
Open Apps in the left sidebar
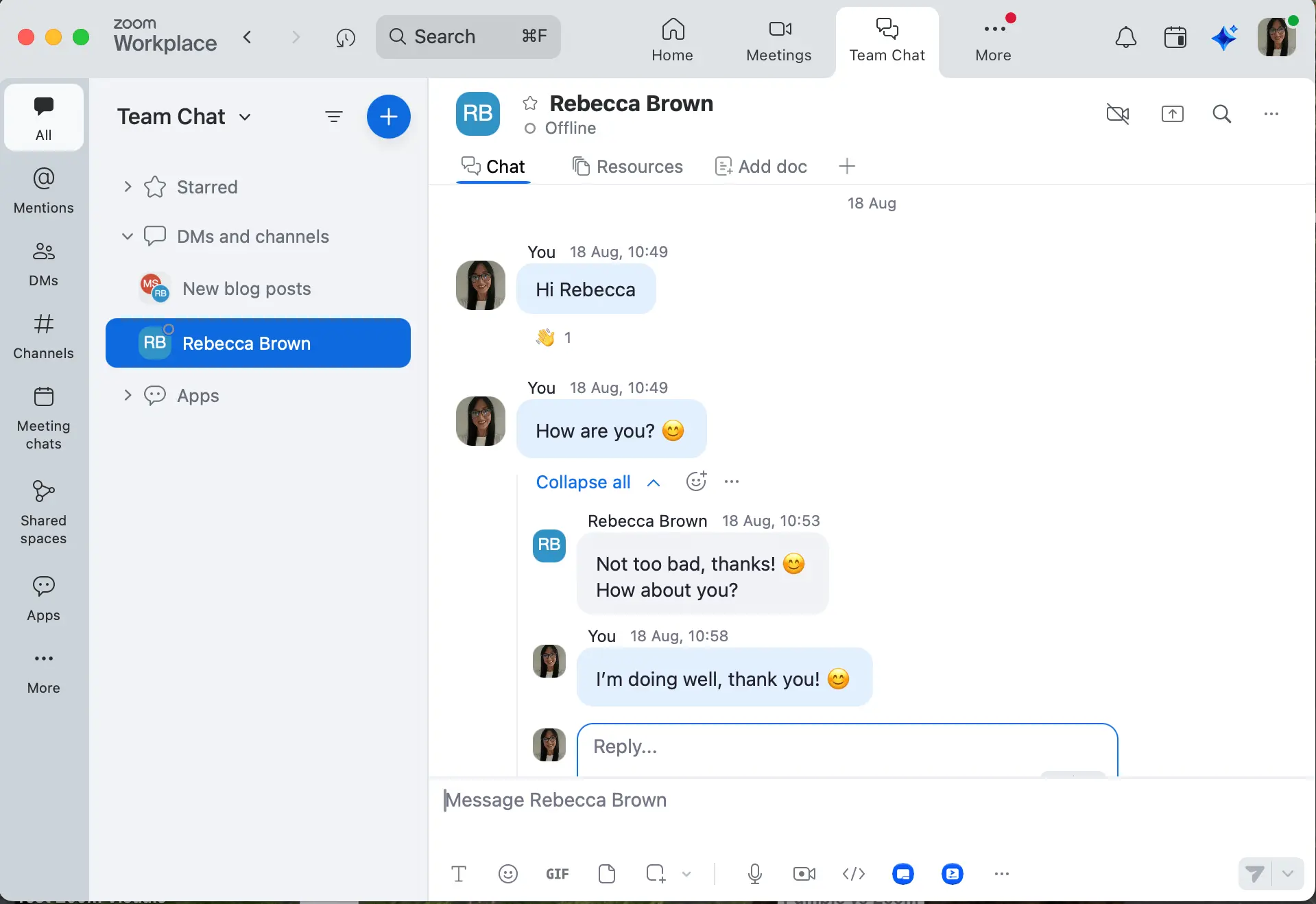[44, 598]
